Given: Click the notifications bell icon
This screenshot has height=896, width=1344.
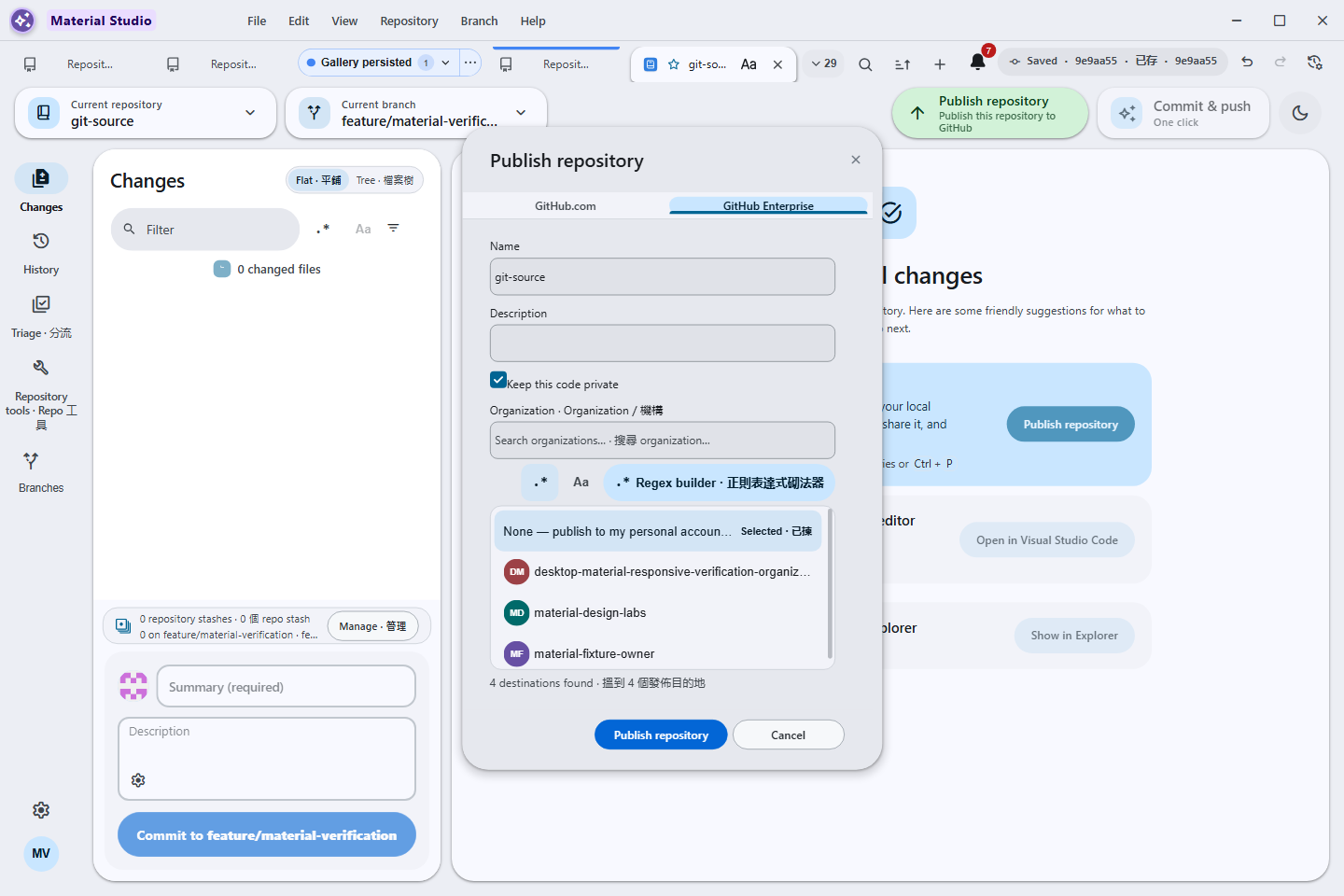Looking at the screenshot, I should [x=977, y=63].
